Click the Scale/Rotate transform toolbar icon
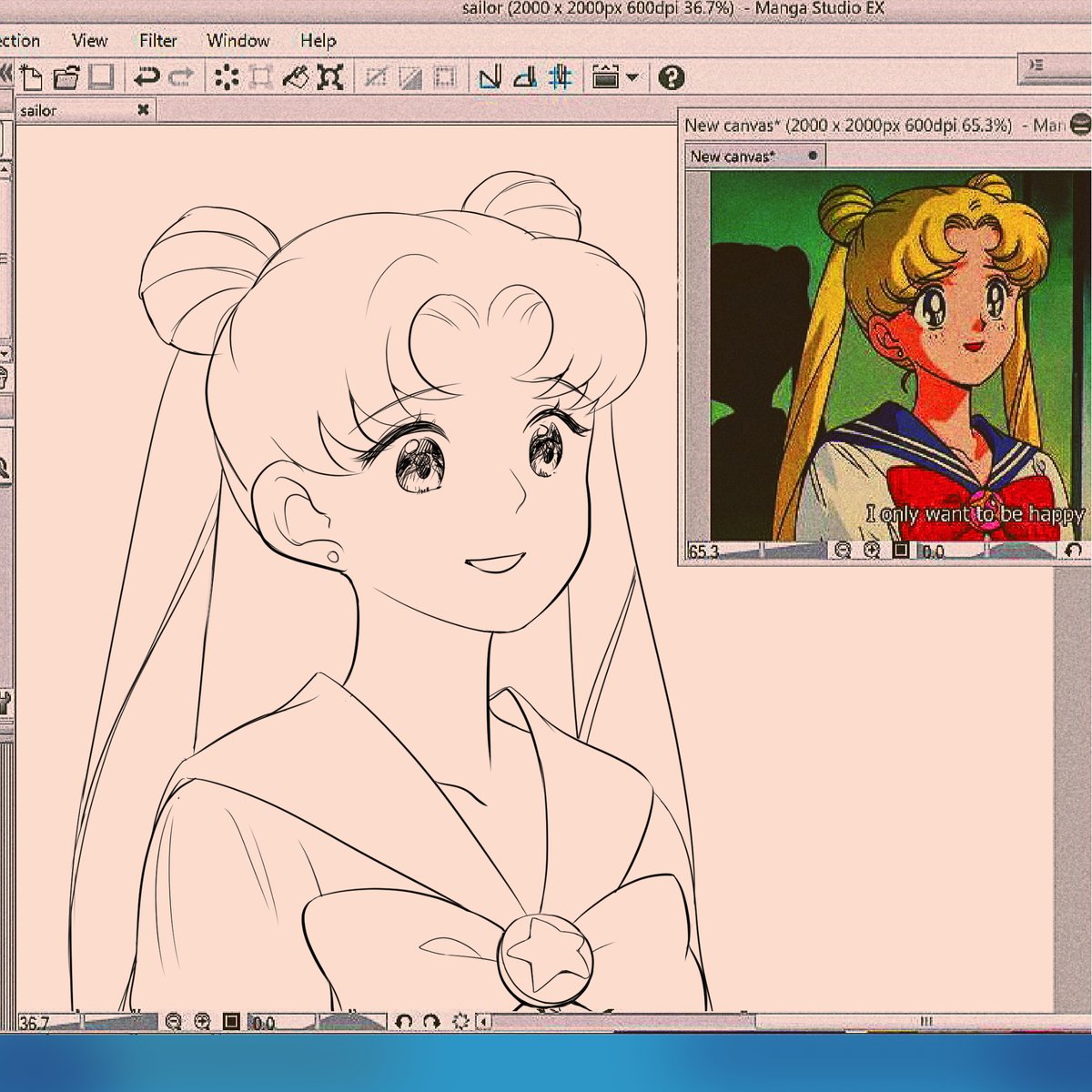Screen dimensions: 1092x1092 (330, 77)
